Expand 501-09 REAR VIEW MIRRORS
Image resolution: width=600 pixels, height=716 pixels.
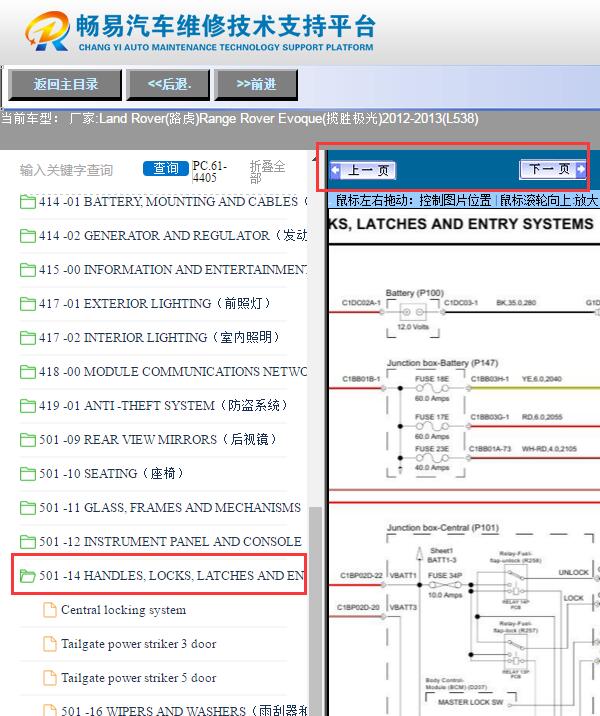point(158,440)
